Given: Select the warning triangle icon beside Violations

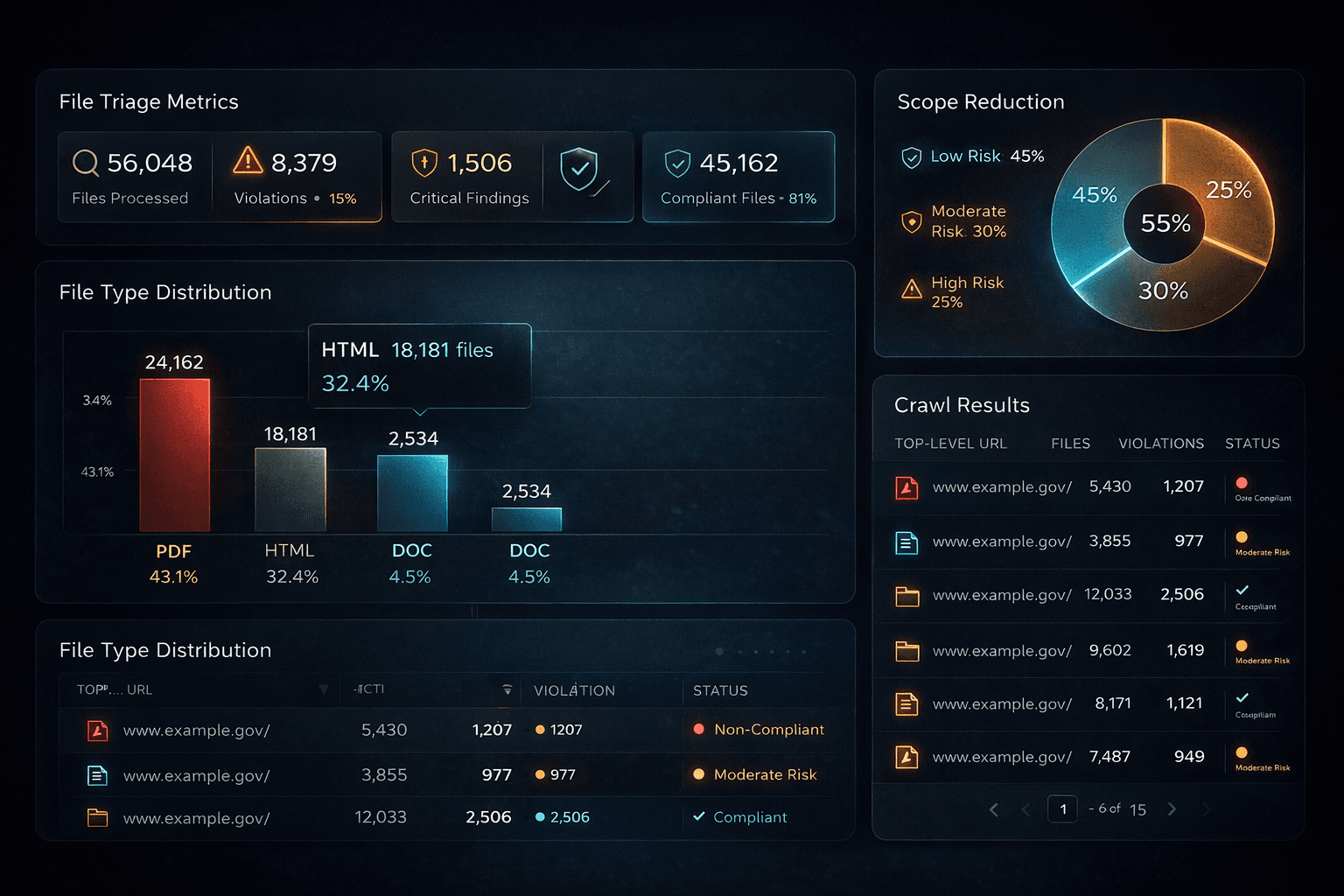Looking at the screenshot, I should tap(248, 161).
